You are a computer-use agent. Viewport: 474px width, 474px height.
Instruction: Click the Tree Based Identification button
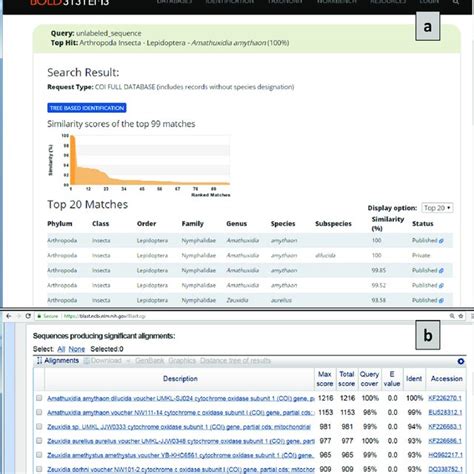(x=87, y=108)
